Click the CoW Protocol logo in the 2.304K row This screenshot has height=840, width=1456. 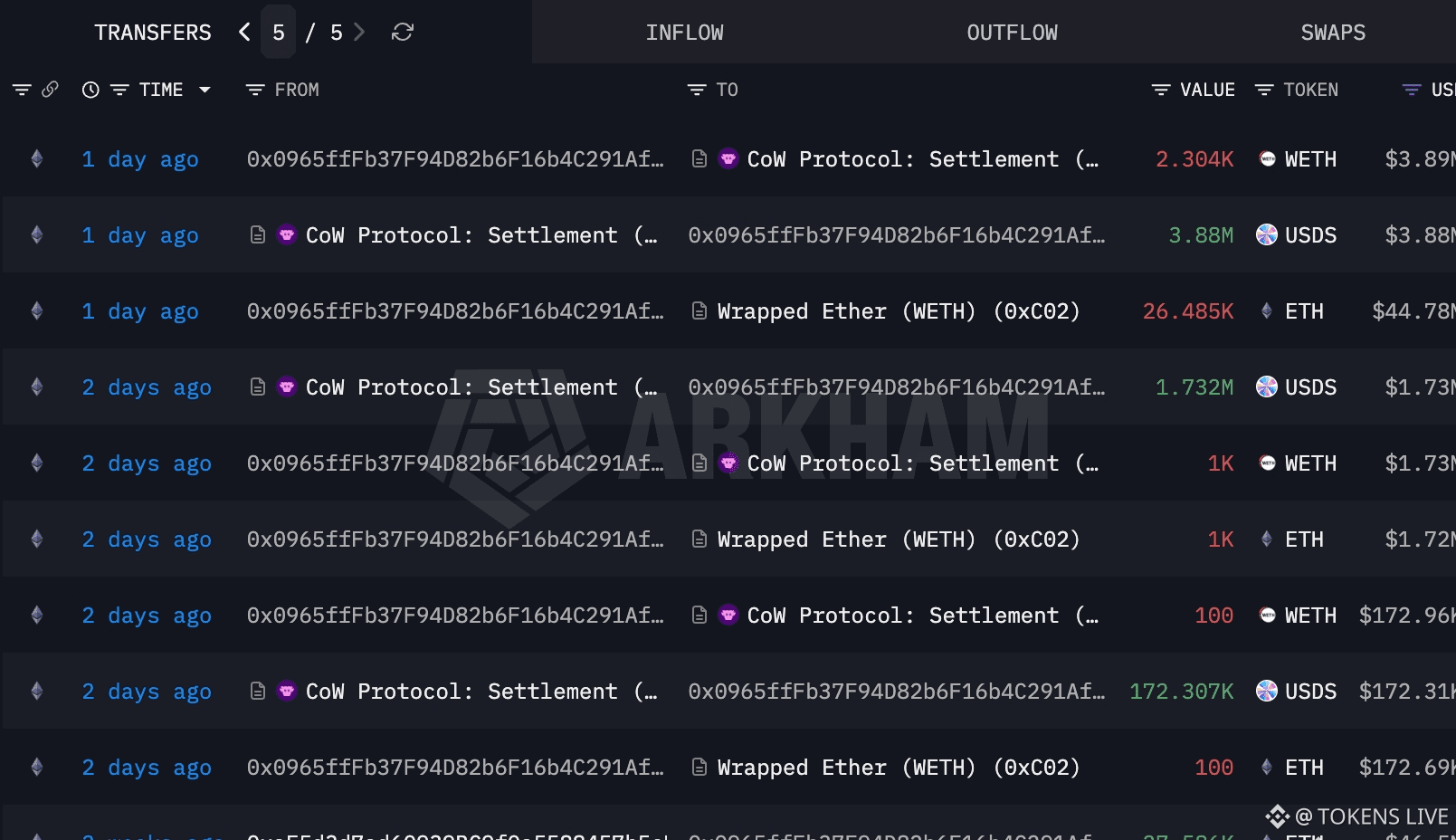click(x=728, y=159)
